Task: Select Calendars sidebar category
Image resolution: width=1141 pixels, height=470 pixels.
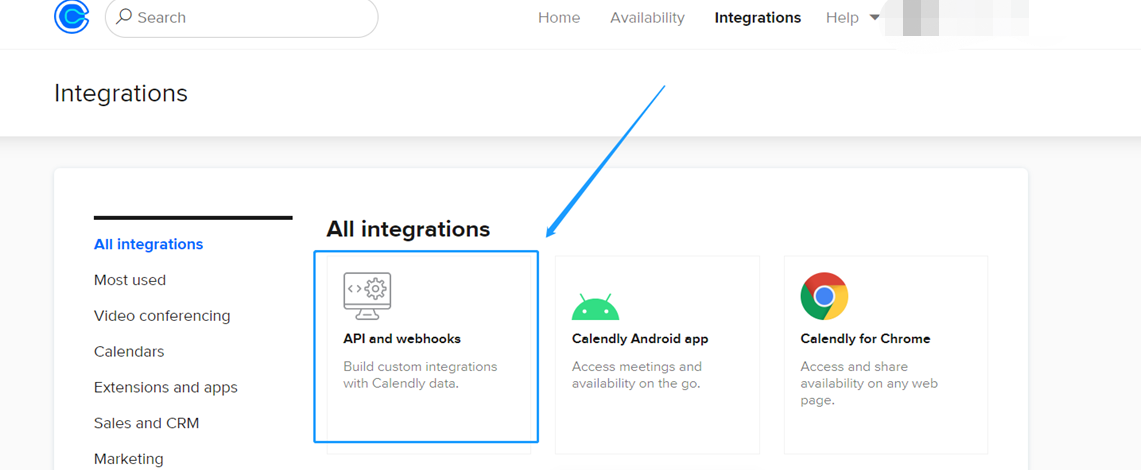Action: click(x=129, y=351)
